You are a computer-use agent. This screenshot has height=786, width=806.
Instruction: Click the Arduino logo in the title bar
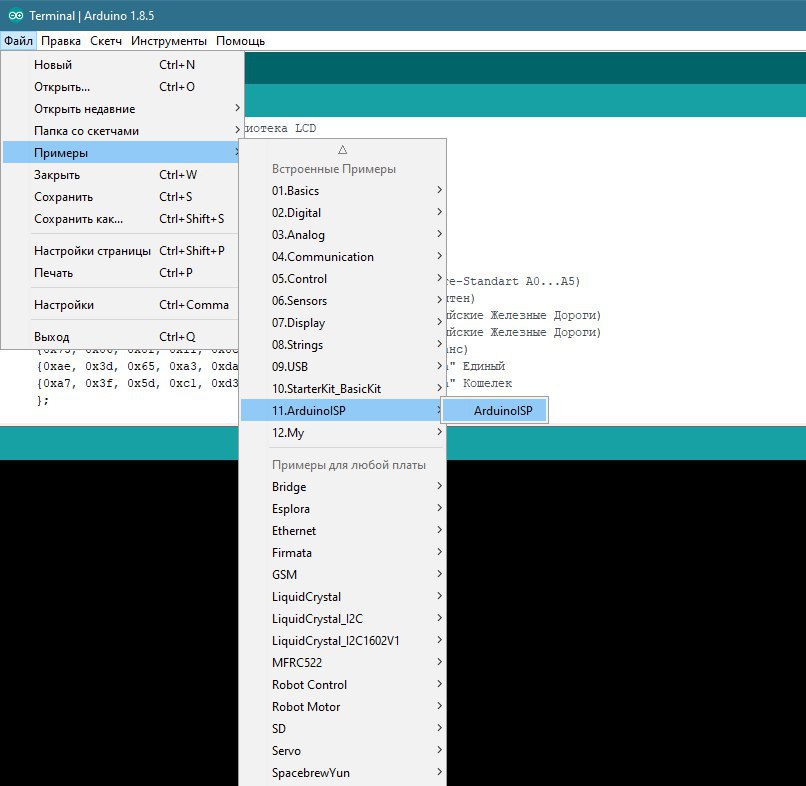16,15
